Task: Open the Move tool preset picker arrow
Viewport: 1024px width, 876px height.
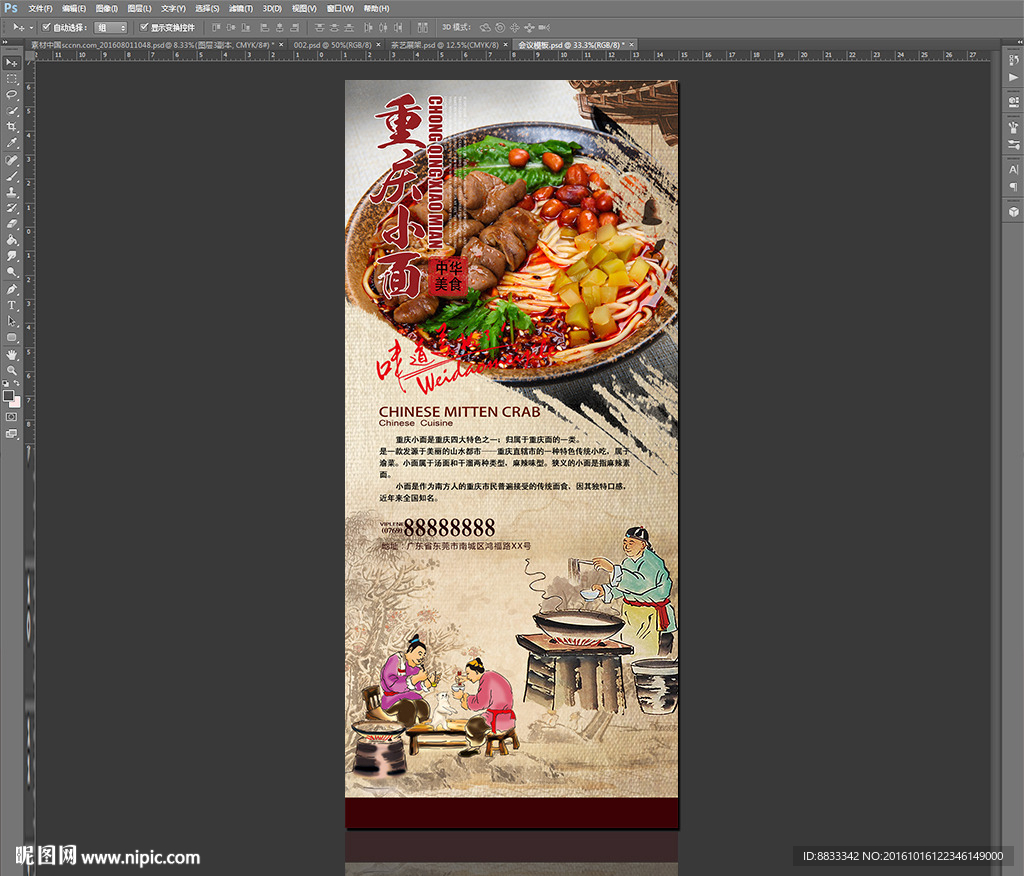Action: [31, 28]
